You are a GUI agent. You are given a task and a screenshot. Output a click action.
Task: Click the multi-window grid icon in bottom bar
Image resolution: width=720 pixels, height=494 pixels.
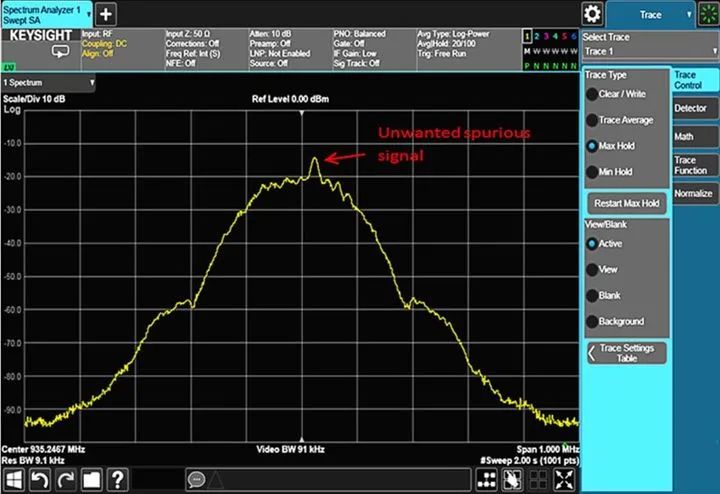[x=538, y=480]
